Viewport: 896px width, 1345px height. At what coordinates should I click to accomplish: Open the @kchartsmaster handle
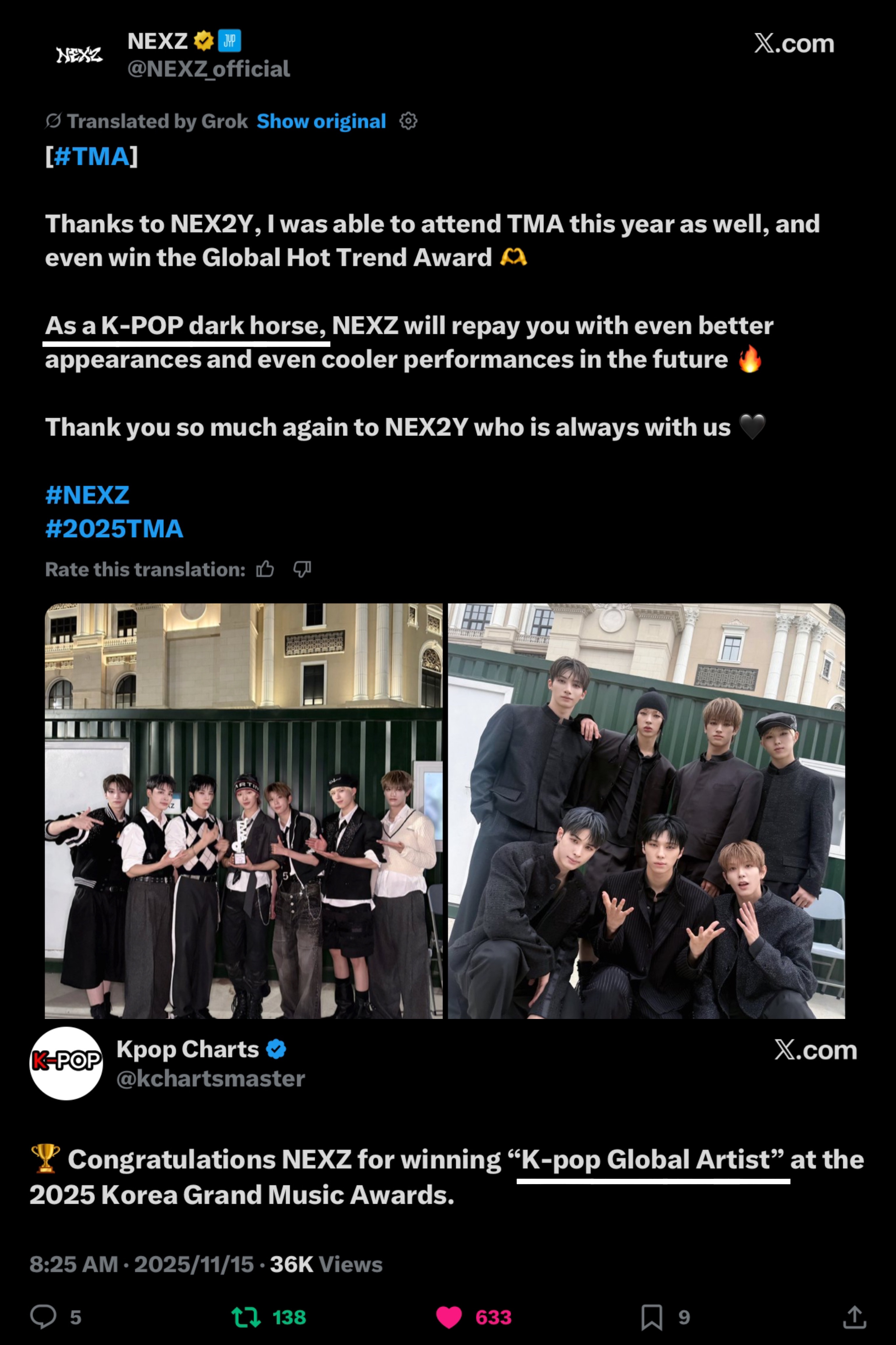point(211,1079)
